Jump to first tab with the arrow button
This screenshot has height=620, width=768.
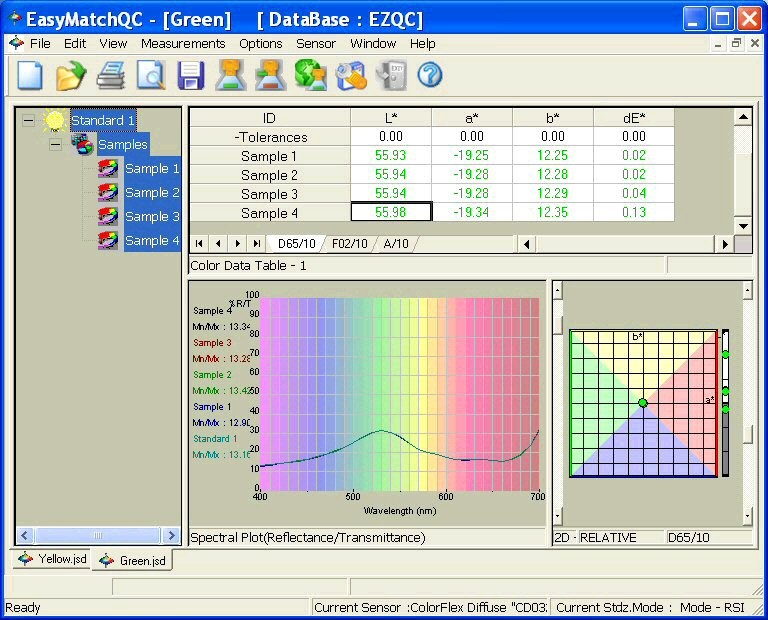coord(199,244)
